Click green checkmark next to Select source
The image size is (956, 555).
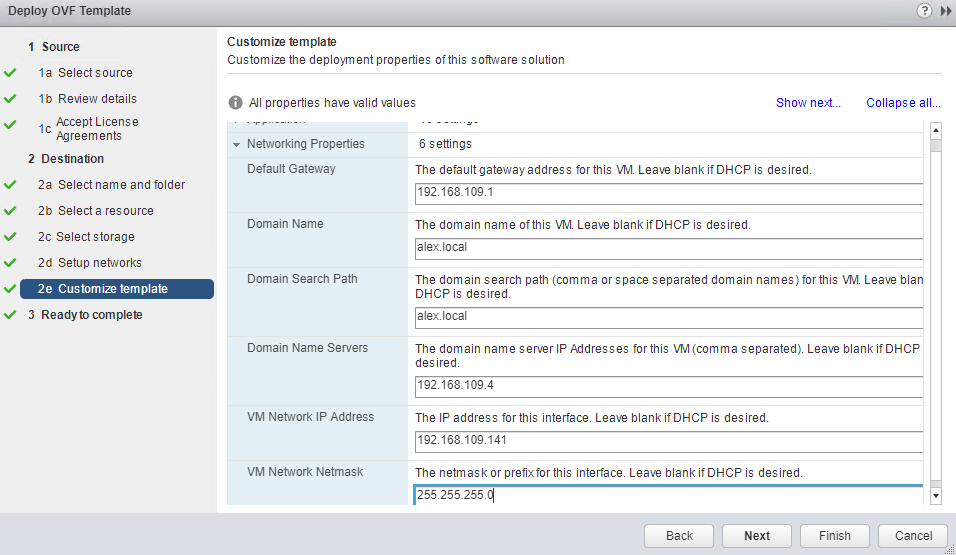point(10,73)
